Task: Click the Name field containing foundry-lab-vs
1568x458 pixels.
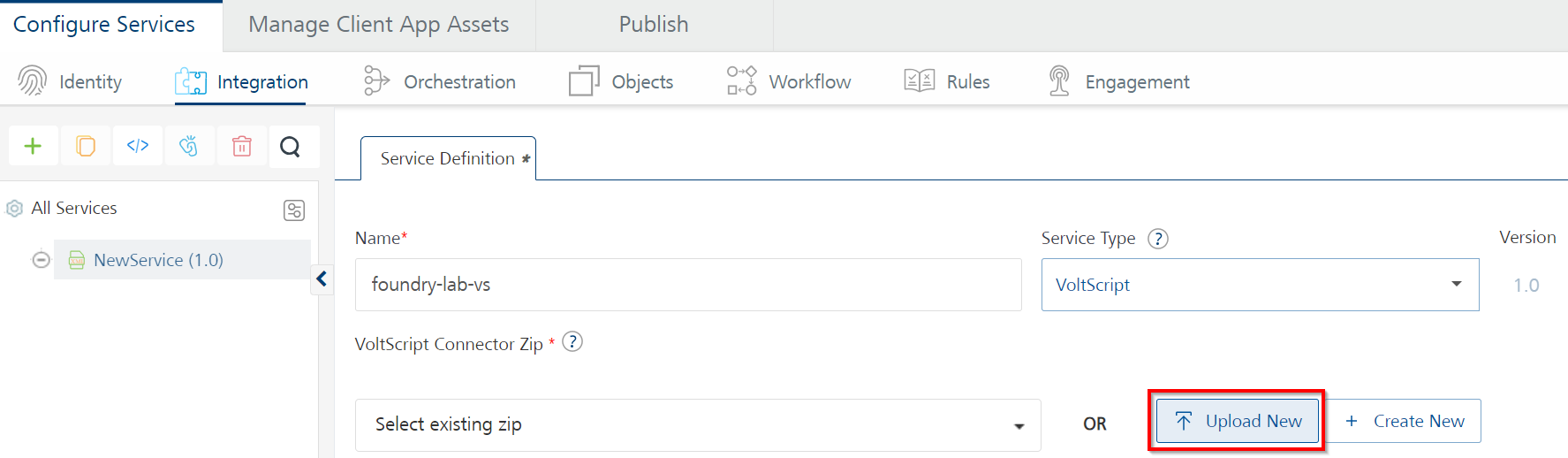Action: 688,285
